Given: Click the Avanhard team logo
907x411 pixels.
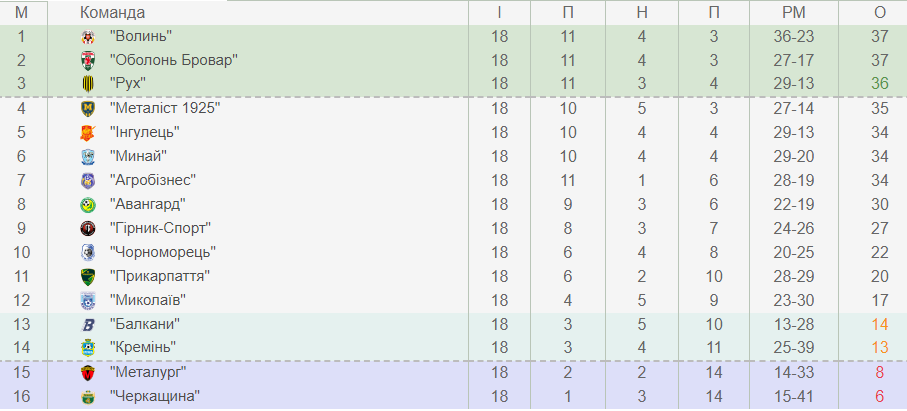Looking at the screenshot, I should point(88,204).
